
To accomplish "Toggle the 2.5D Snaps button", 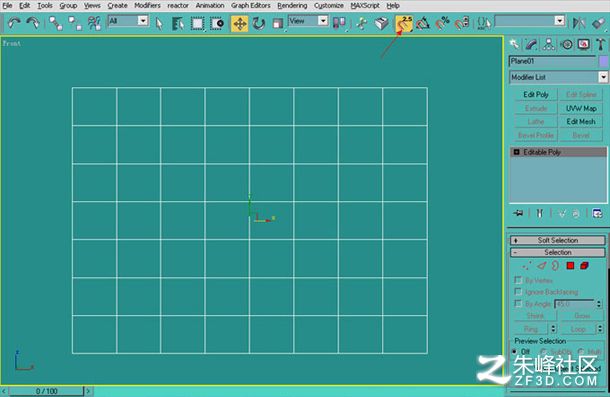I will pyautogui.click(x=404, y=24).
